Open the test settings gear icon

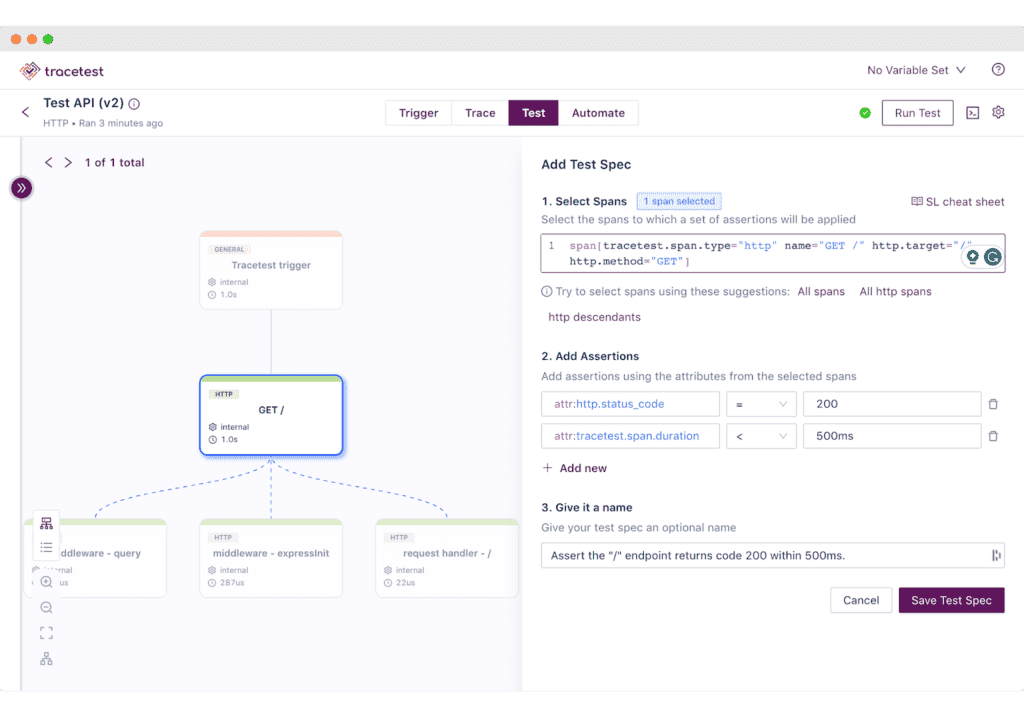click(998, 113)
